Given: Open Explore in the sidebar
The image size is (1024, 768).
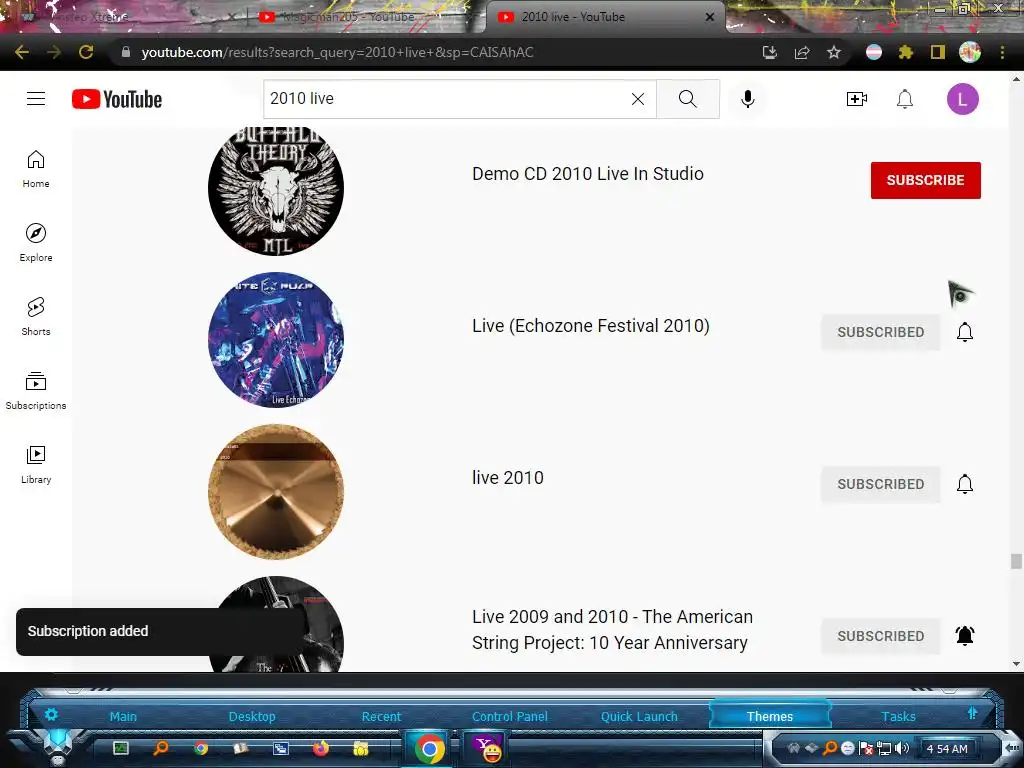Looking at the screenshot, I should pyautogui.click(x=36, y=243).
